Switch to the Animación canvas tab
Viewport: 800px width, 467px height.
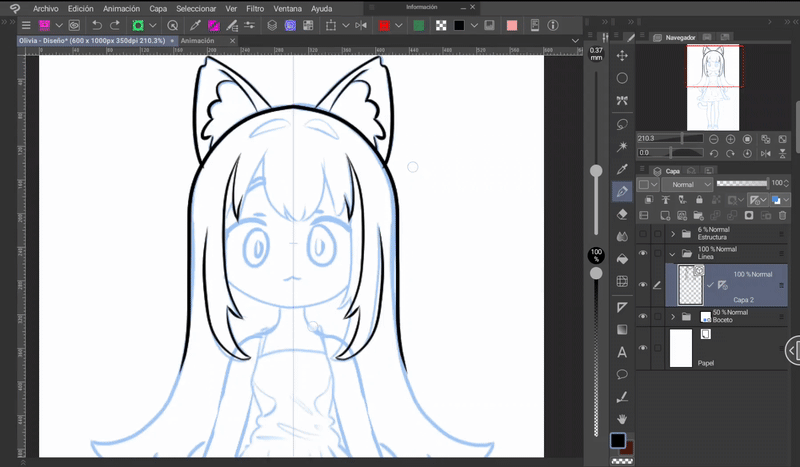tap(197, 41)
